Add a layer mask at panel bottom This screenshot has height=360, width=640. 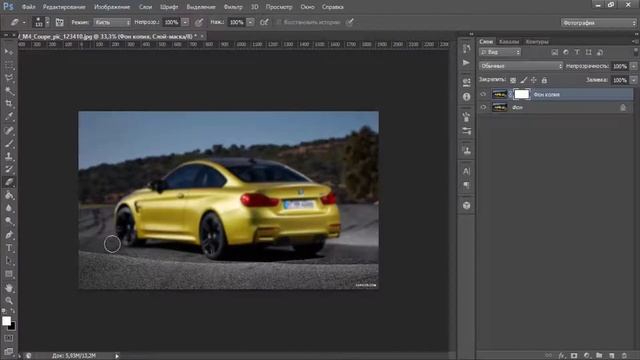pos(574,356)
